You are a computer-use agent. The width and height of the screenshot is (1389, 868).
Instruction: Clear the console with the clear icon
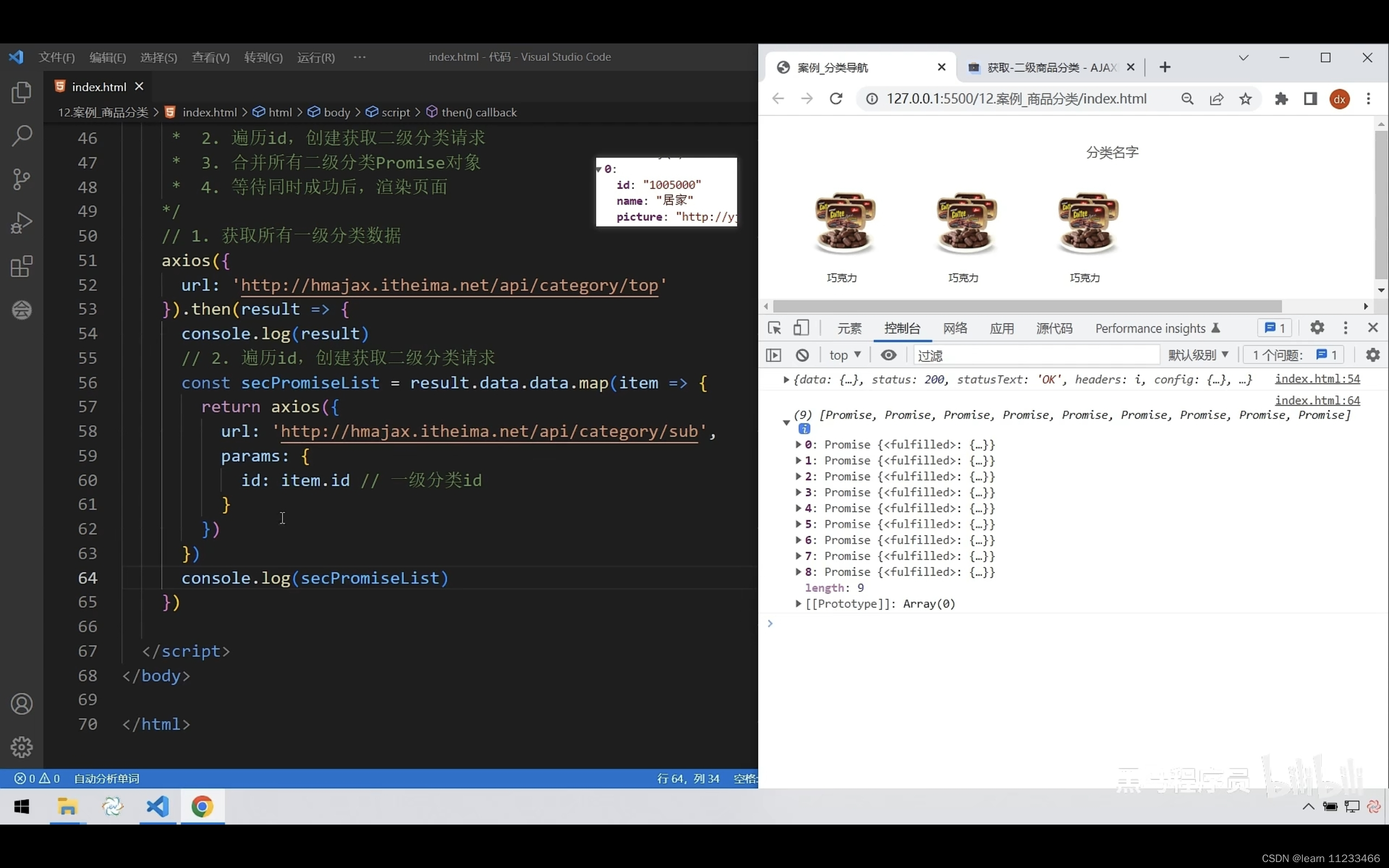802,355
